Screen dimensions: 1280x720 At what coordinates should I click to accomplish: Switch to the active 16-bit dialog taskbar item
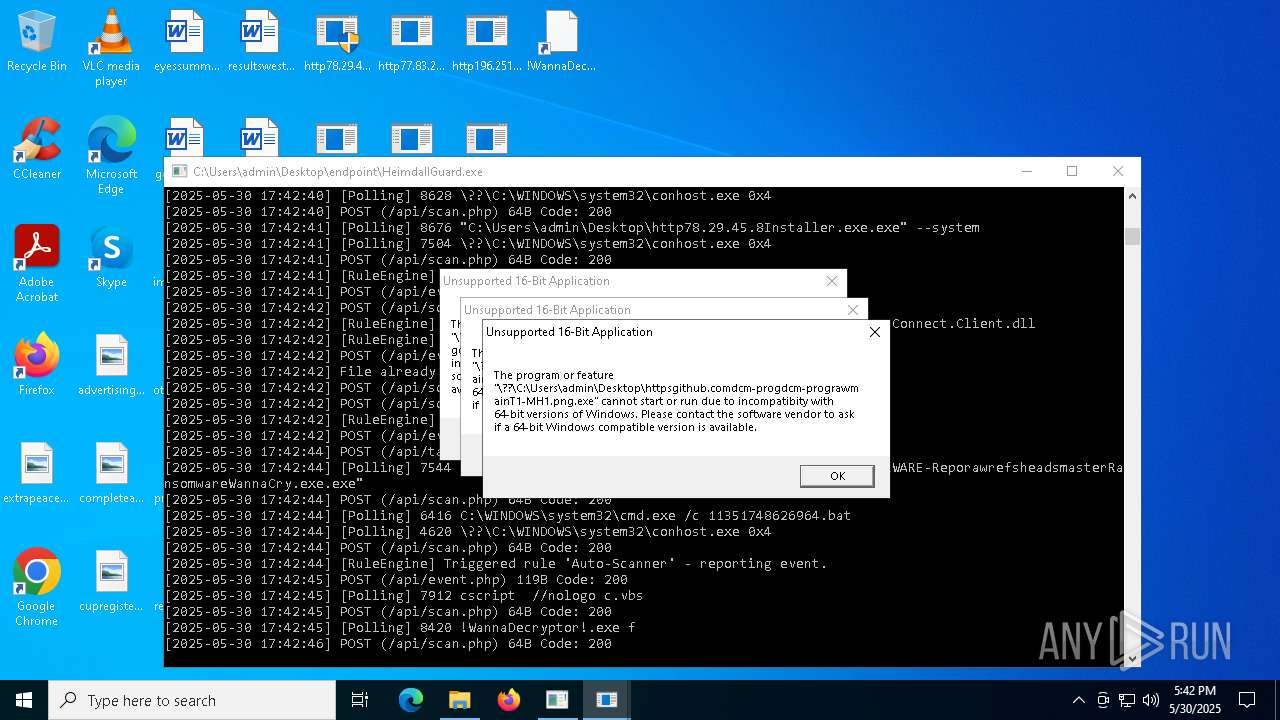(606, 700)
